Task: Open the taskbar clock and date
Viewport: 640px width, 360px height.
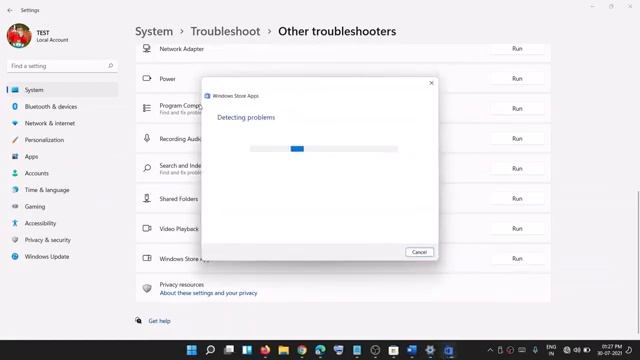Action: pyautogui.click(x=609, y=350)
